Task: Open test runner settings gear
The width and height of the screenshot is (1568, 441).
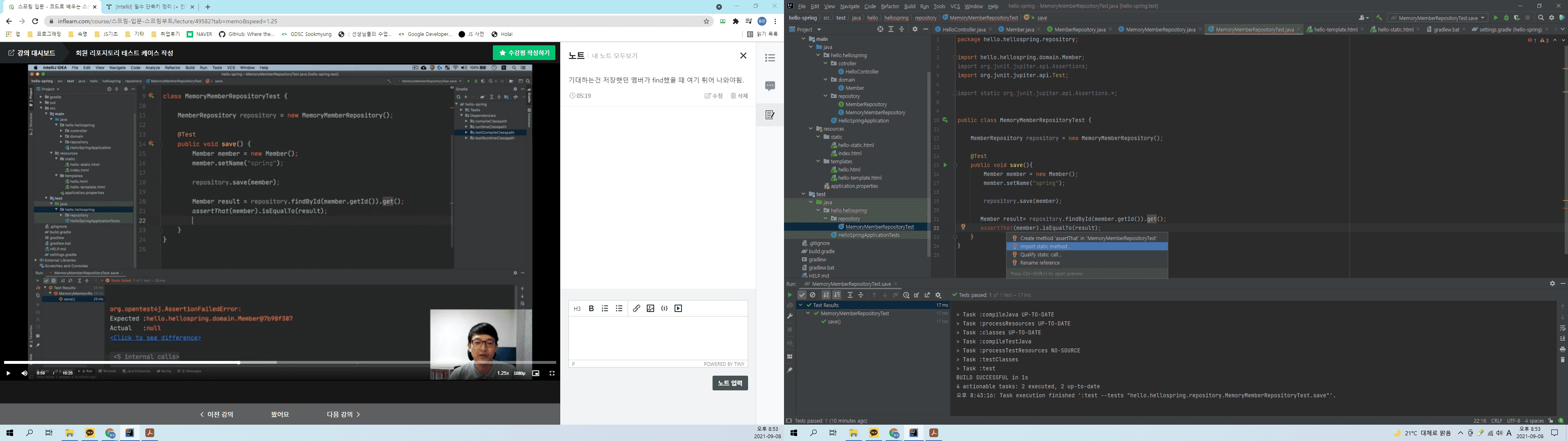Action: click(938, 295)
